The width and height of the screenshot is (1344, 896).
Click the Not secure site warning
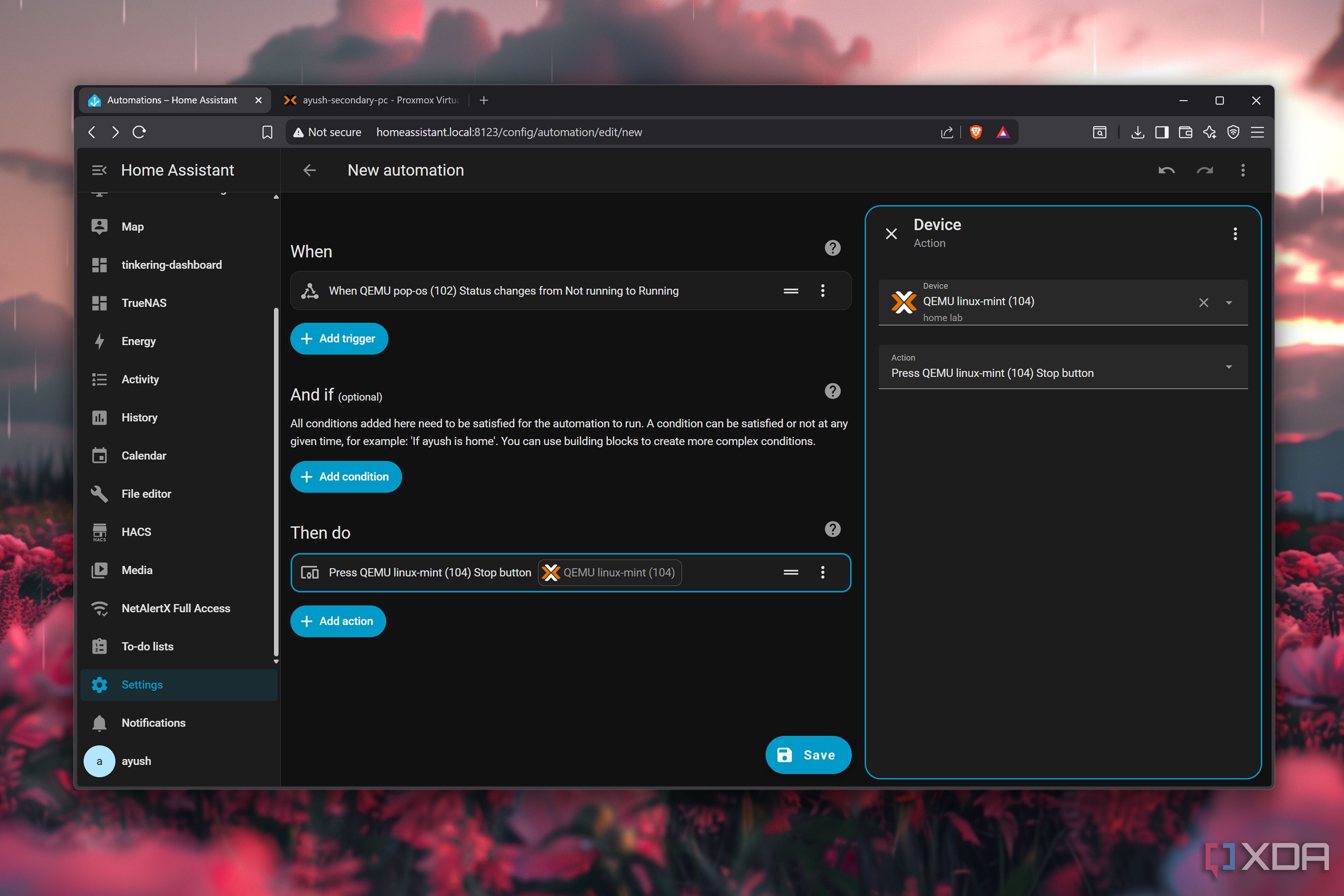327,132
